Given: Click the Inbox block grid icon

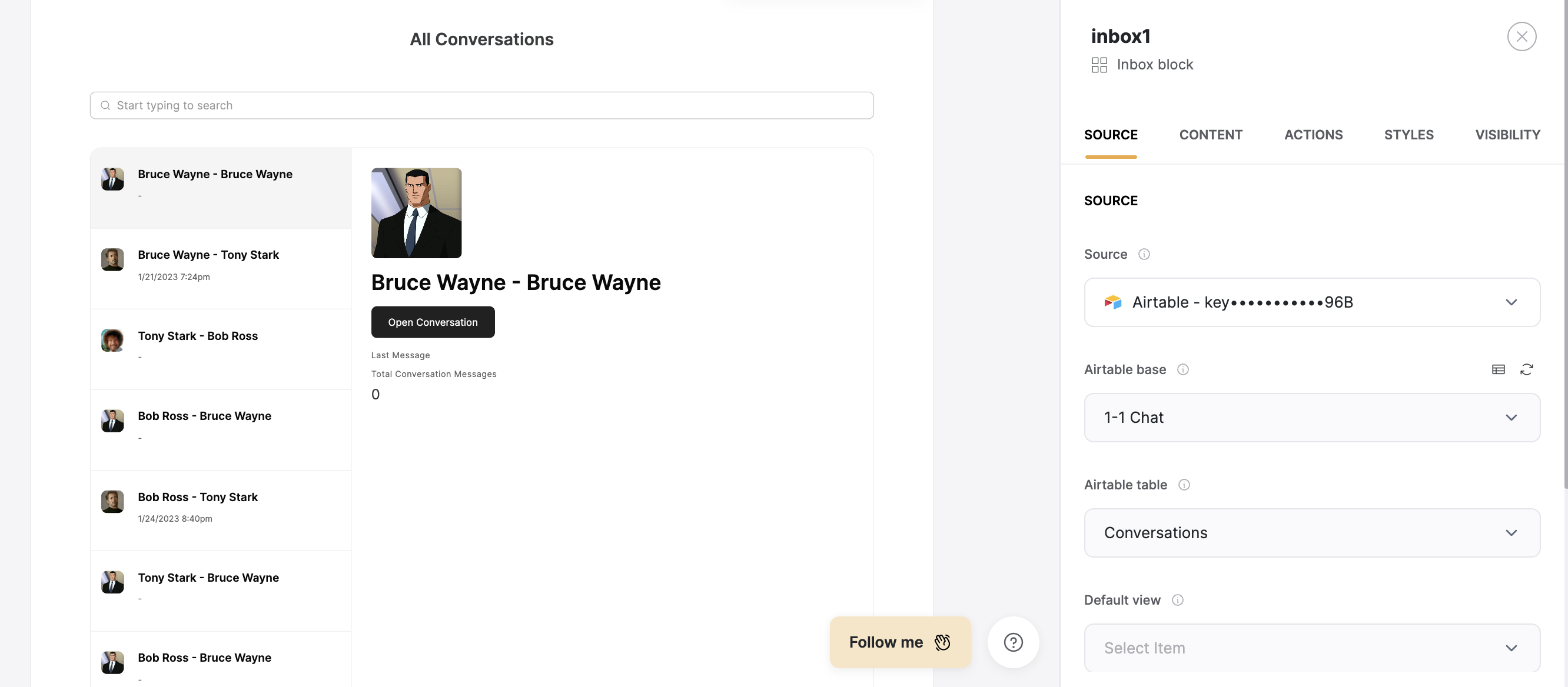Looking at the screenshot, I should point(1099,65).
